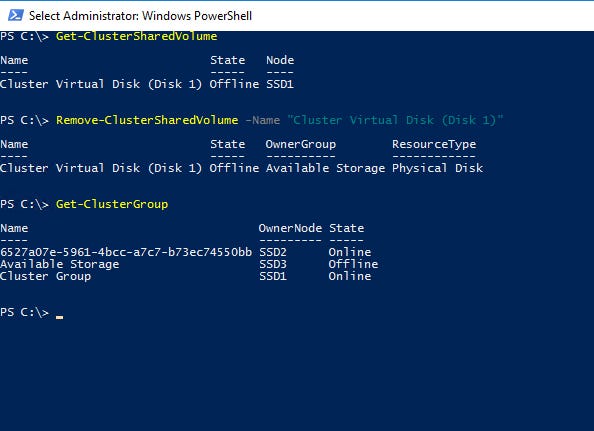Click the 'Offline' state of Available Storage group
Image resolution: width=594 pixels, height=431 pixels.
point(353,264)
